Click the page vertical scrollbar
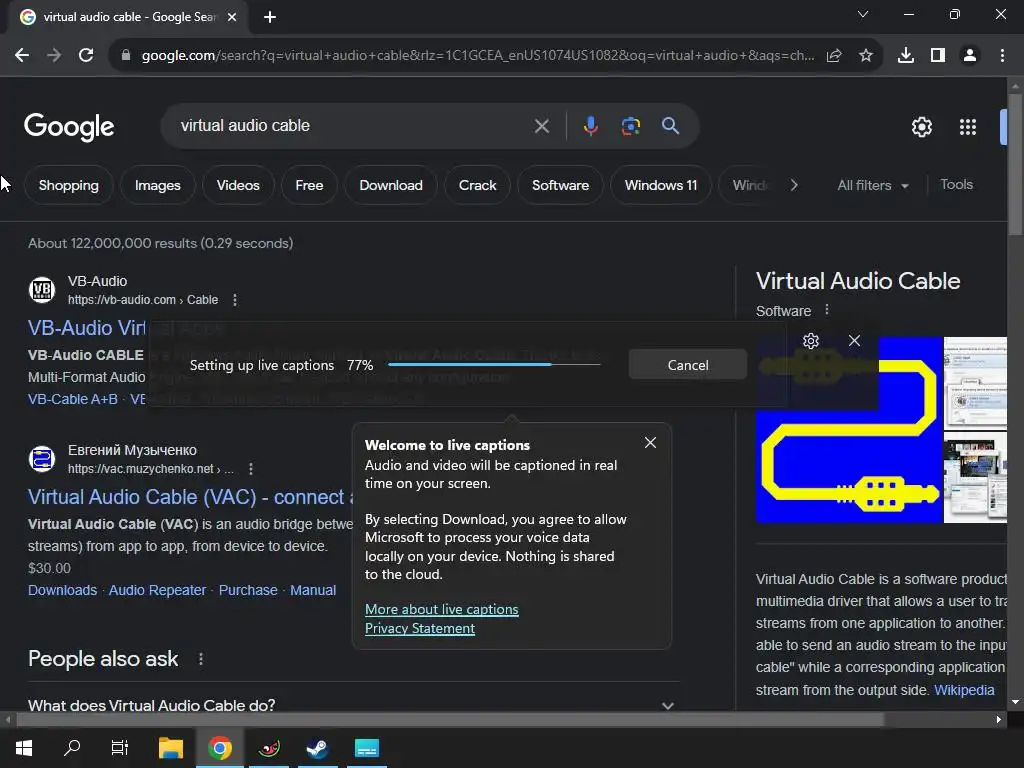The image size is (1024, 768). pos(1015,165)
